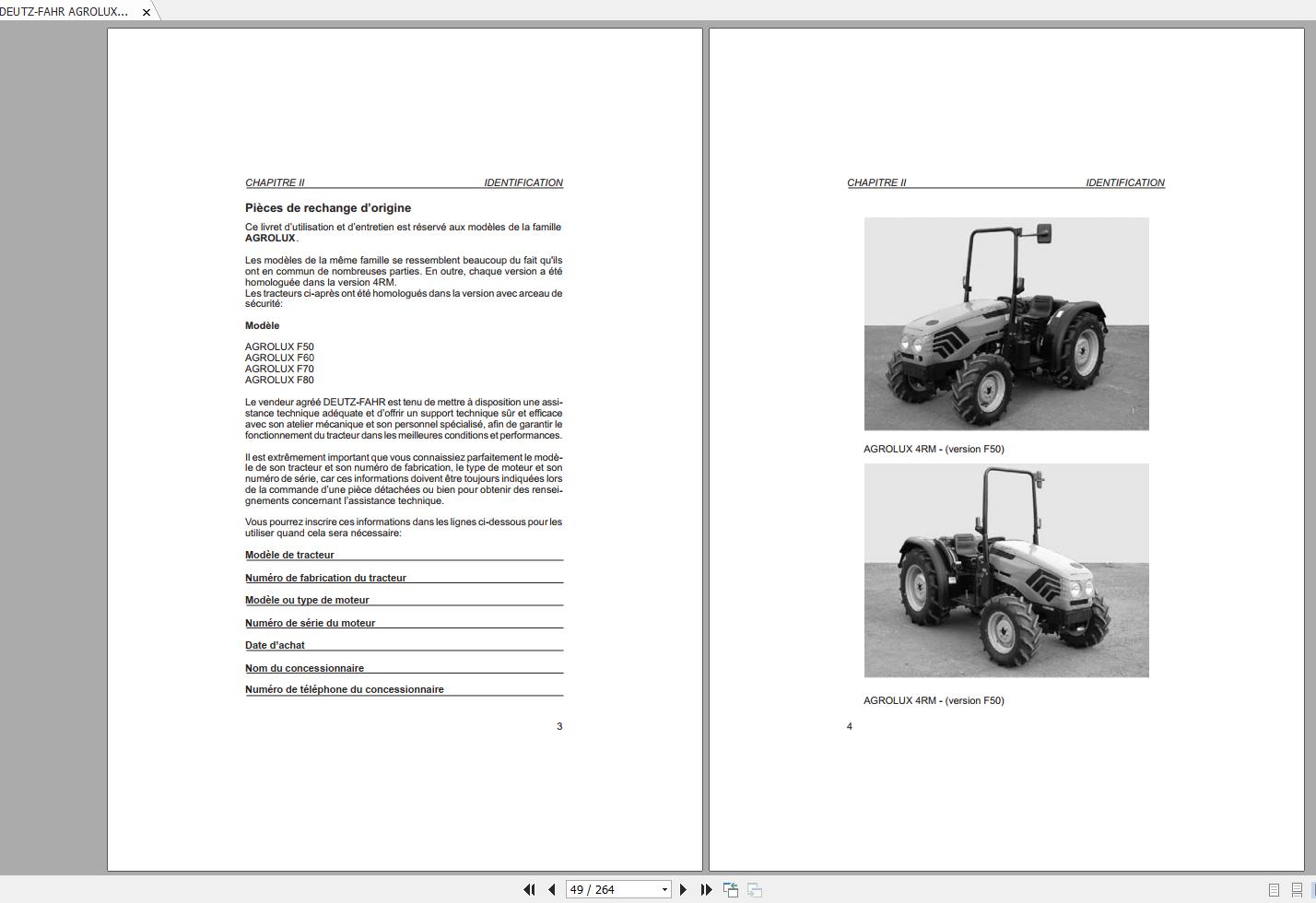Click the 'Pièces de rechange d'origine' heading
1316x903 pixels.
click(328, 208)
